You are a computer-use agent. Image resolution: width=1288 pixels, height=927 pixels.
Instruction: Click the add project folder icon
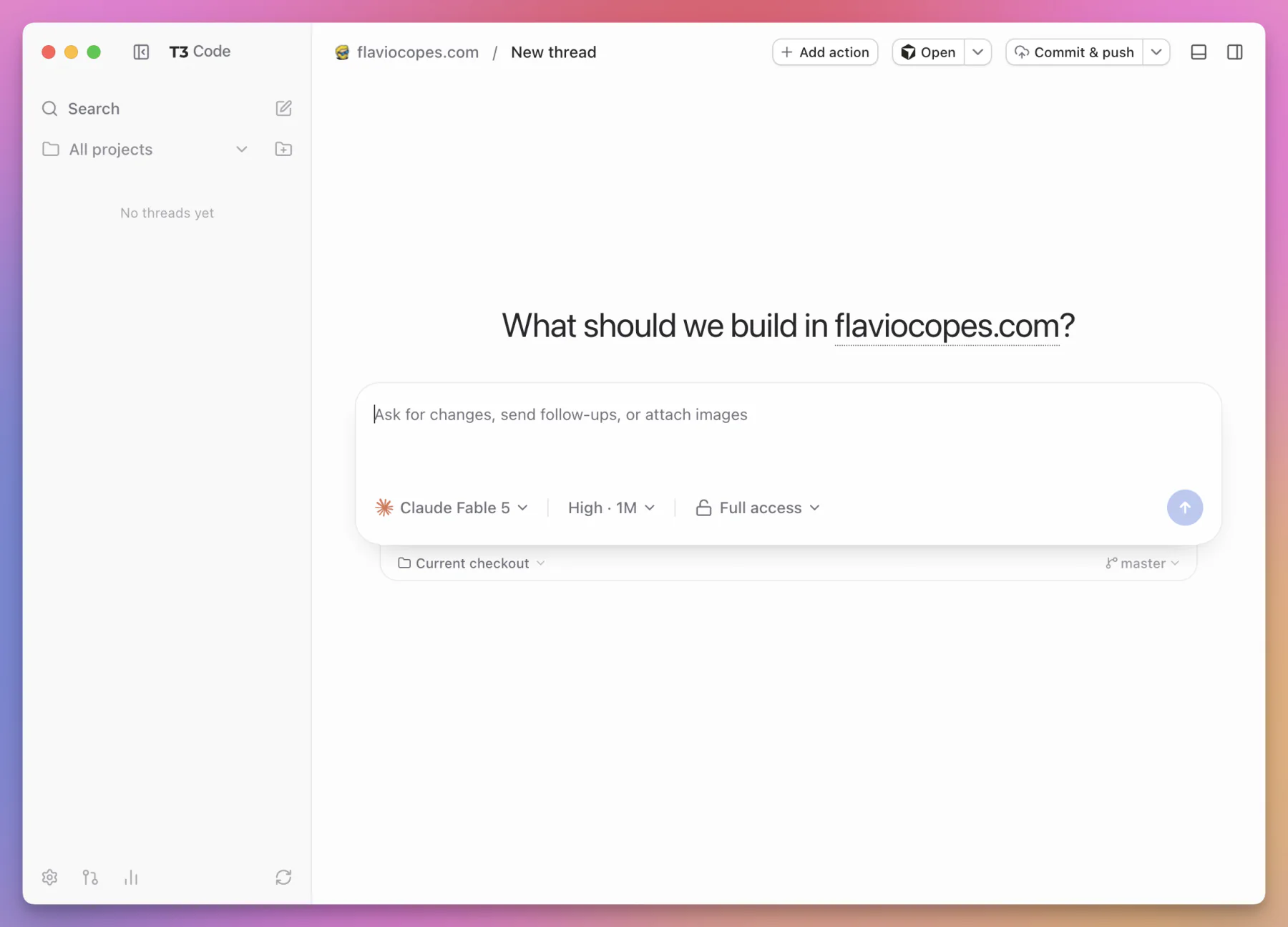[x=283, y=149]
